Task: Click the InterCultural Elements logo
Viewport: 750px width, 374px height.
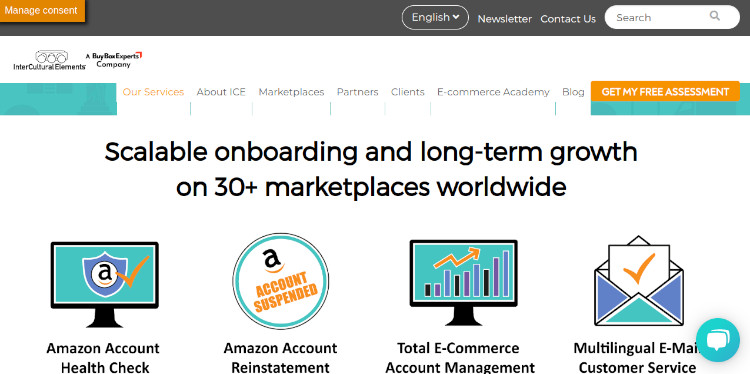Action: coord(49,60)
